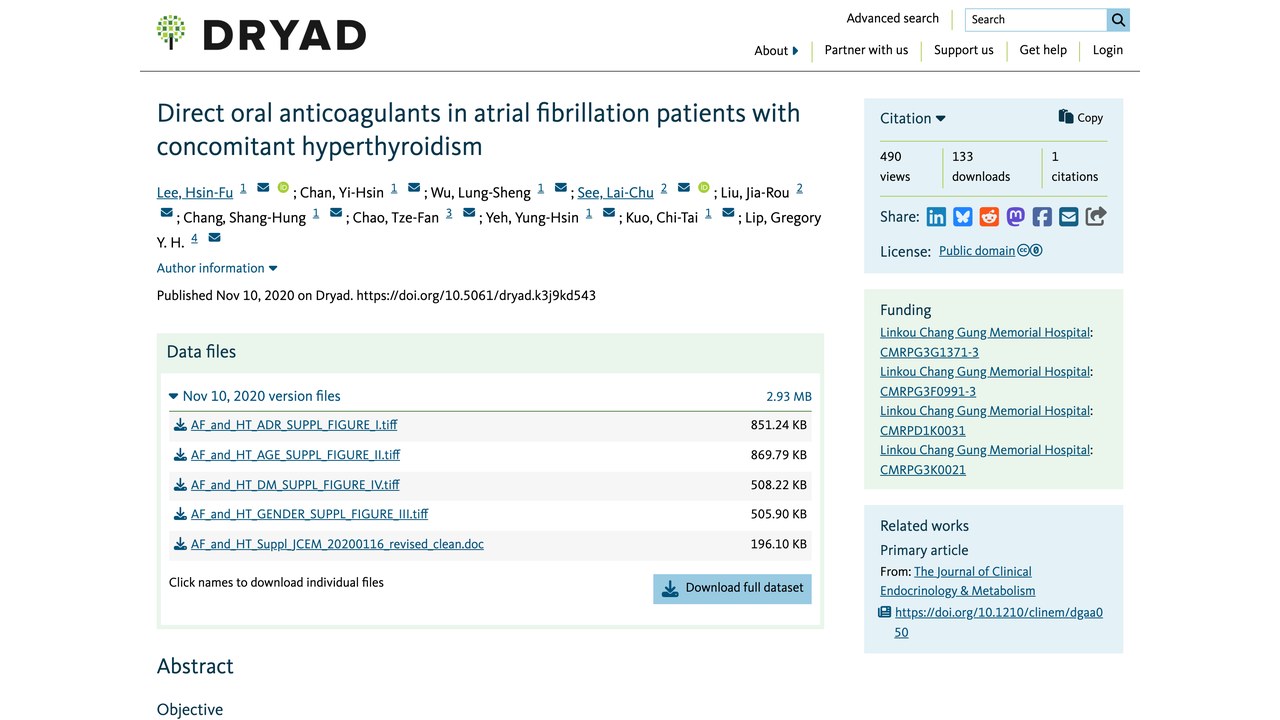Image resolution: width=1280 pixels, height=720 pixels.
Task: Open the Public domain license link
Action: 977,251
